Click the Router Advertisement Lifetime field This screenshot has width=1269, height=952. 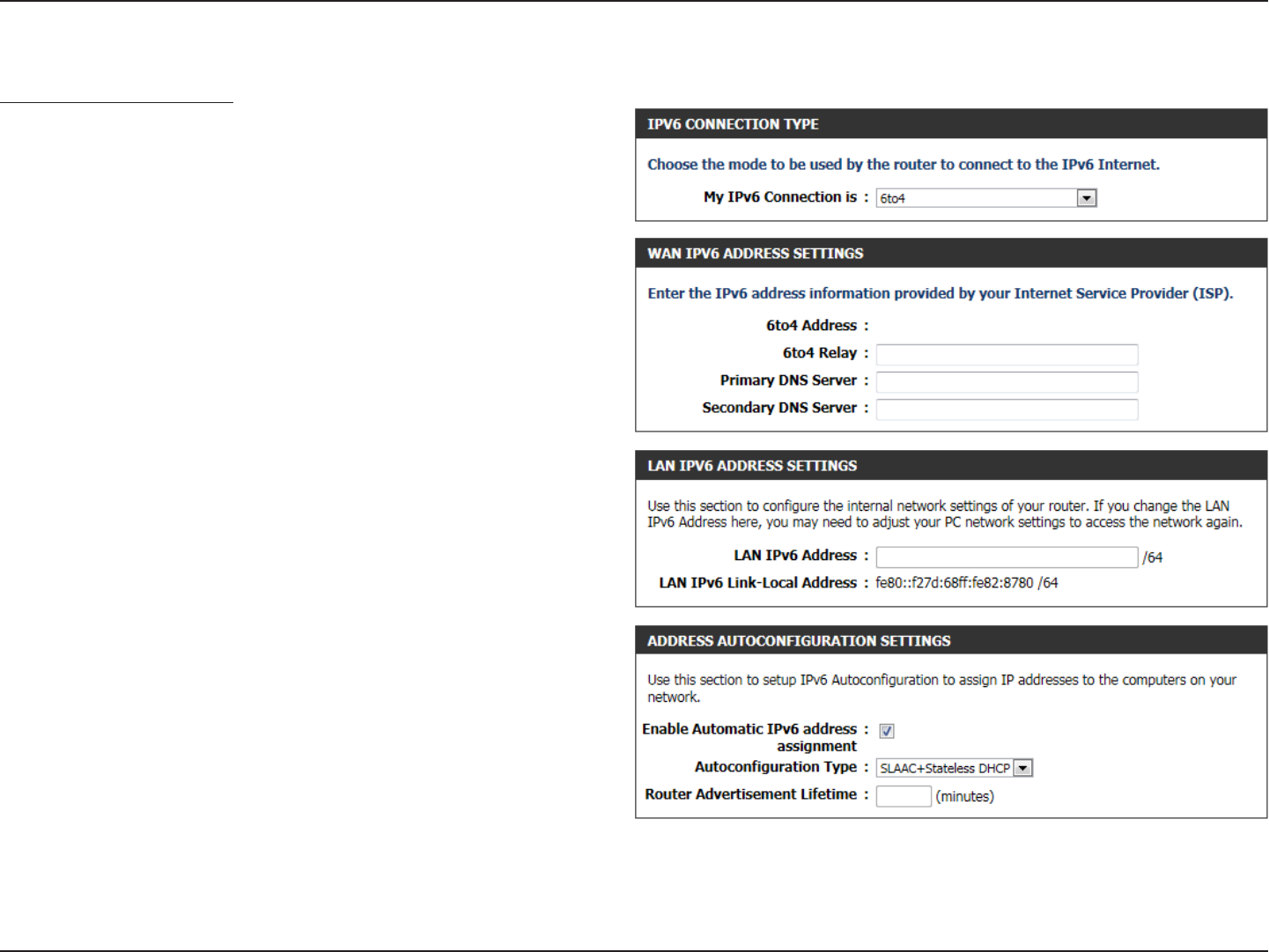click(904, 796)
